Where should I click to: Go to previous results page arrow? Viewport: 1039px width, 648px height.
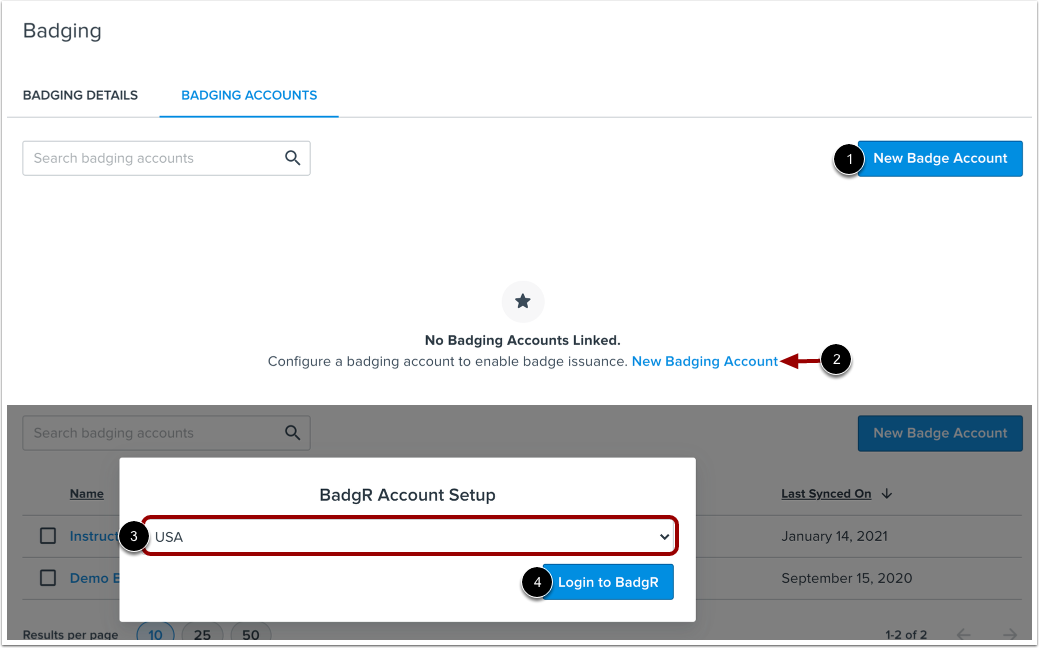coord(963,634)
